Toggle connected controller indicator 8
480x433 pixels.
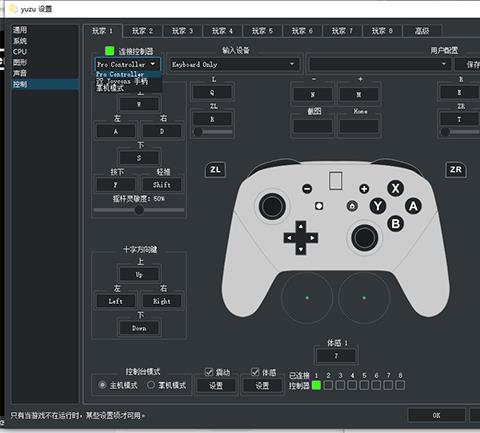click(x=400, y=385)
